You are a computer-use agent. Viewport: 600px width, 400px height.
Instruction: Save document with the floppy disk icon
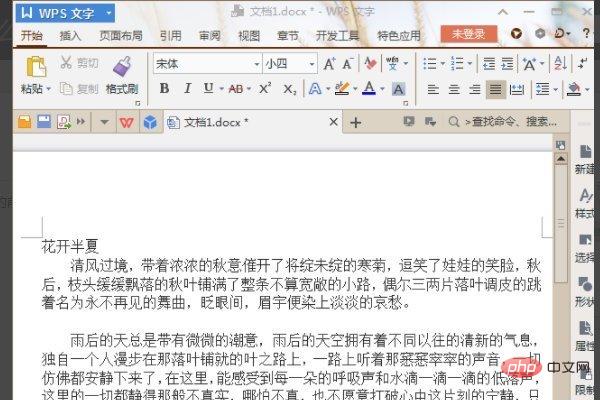click(x=44, y=122)
